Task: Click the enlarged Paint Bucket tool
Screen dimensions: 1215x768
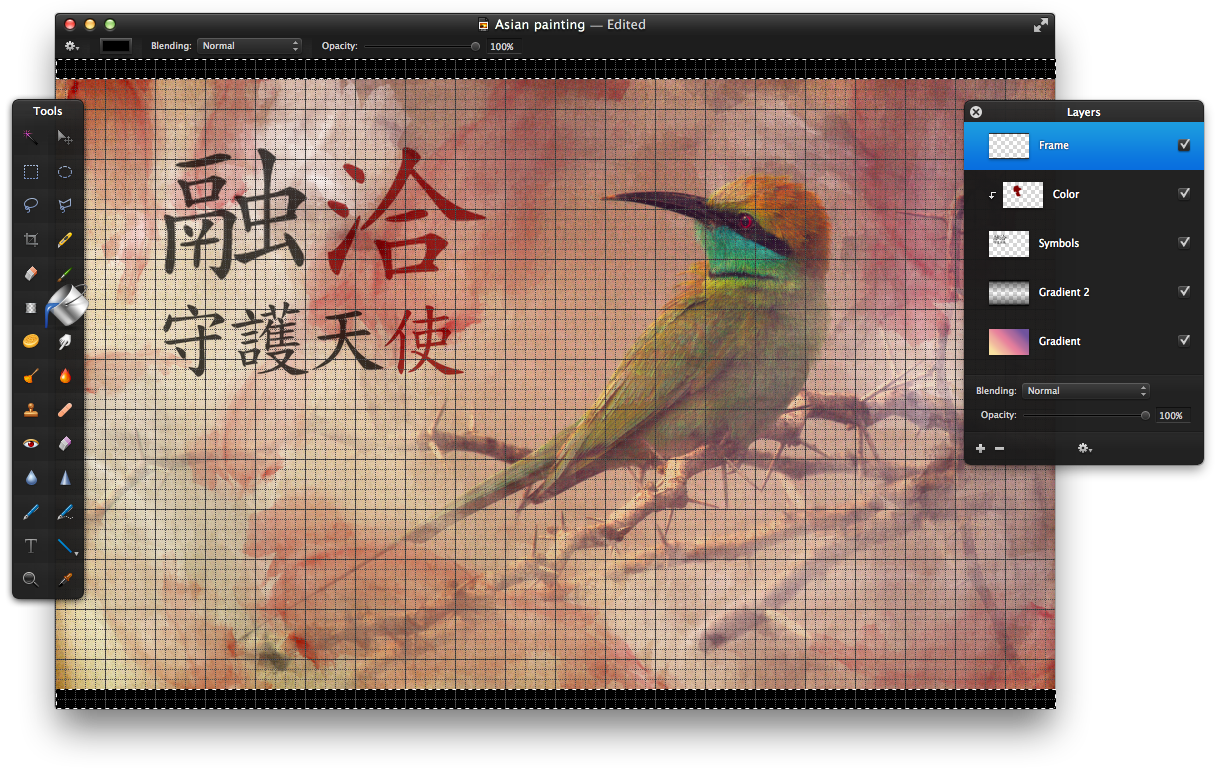Action: coord(66,305)
